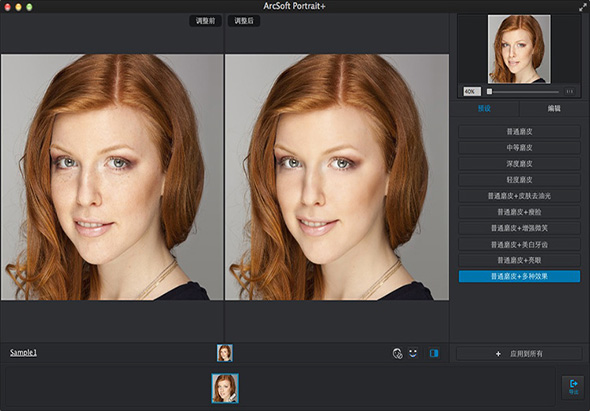This screenshot has height=411, width=590.
Task: Apply the 深度磨皮 preset
Action: coord(519,164)
